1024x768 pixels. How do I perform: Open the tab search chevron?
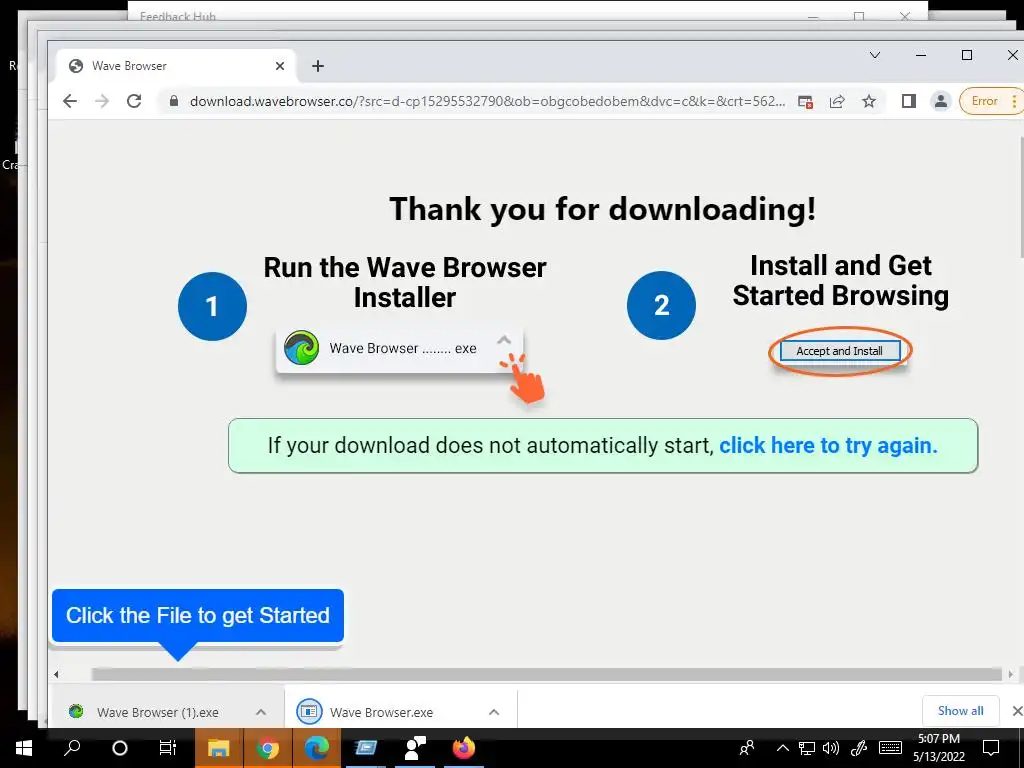[x=875, y=56]
